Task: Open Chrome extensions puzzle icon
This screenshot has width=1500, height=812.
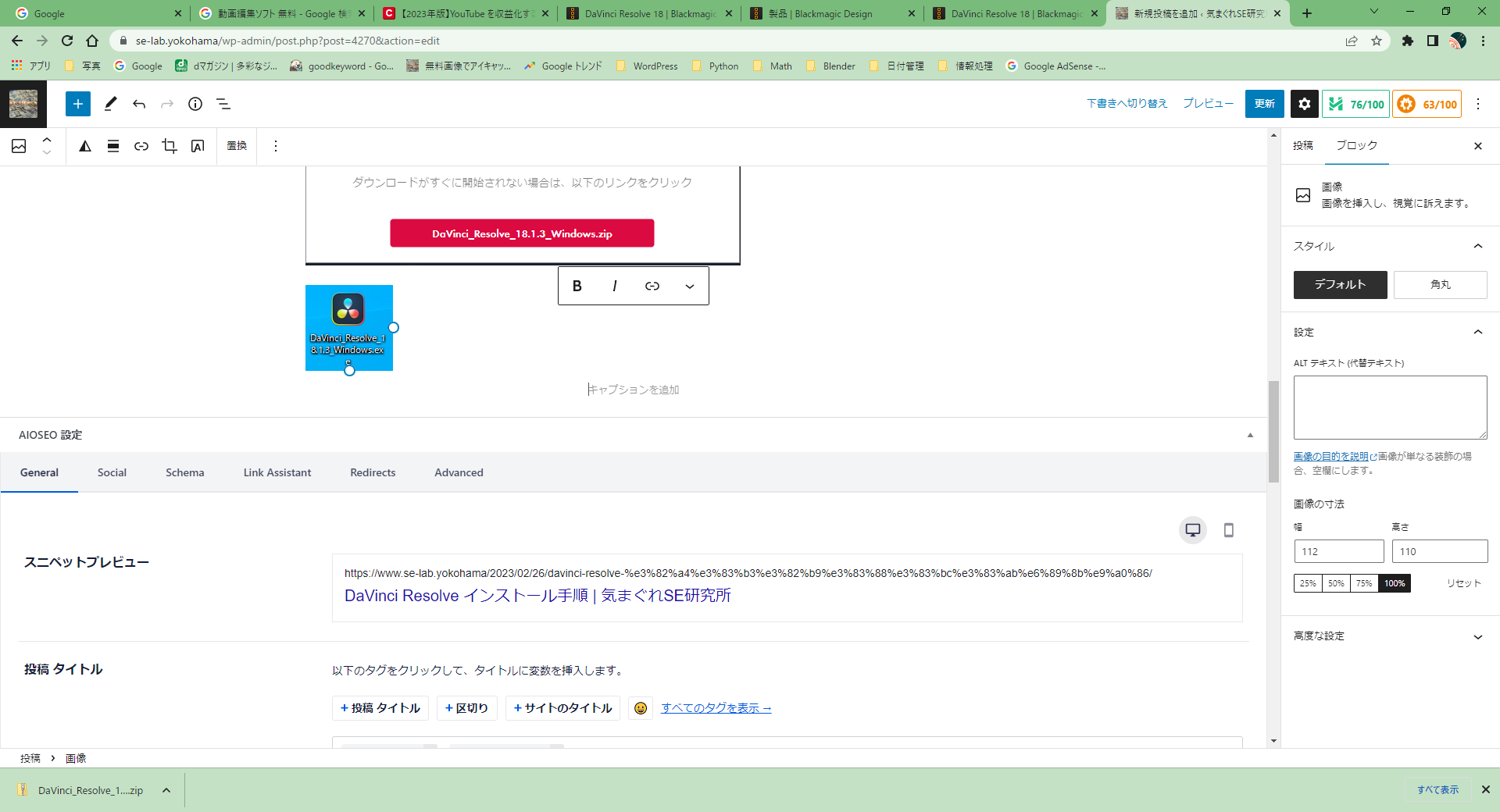Action: pyautogui.click(x=1408, y=41)
